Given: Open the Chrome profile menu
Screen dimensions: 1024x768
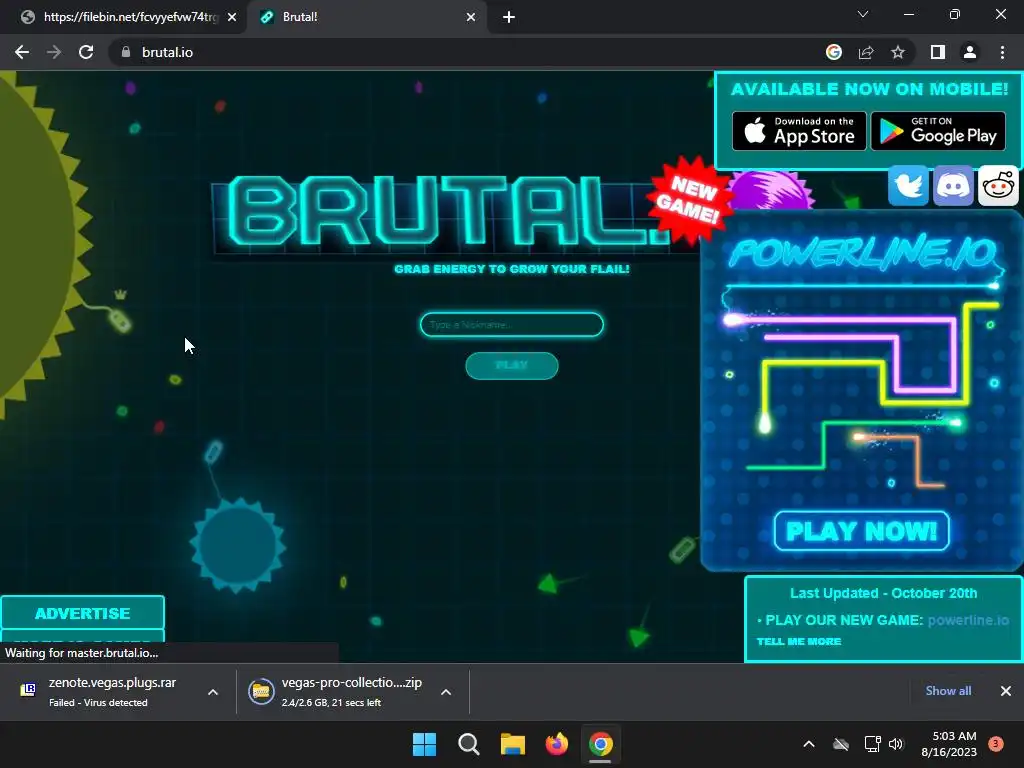Looking at the screenshot, I should (x=970, y=52).
